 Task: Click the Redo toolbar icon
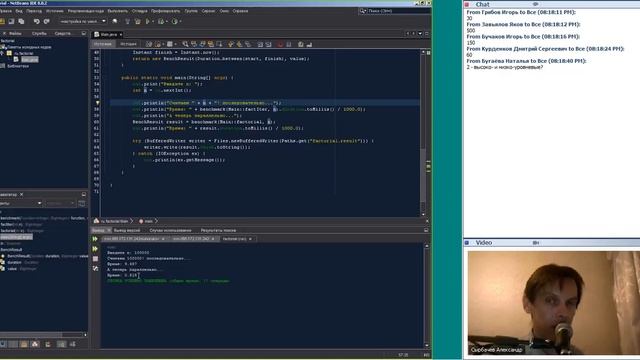tap(47, 21)
